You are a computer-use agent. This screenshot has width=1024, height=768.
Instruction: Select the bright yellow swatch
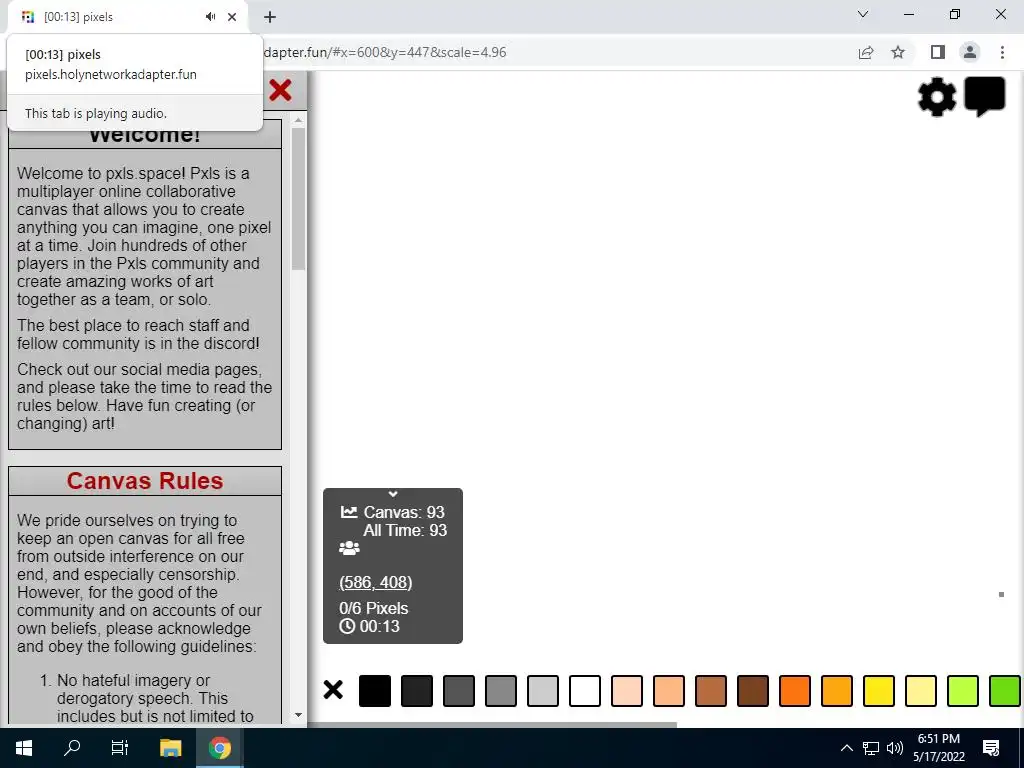point(879,691)
